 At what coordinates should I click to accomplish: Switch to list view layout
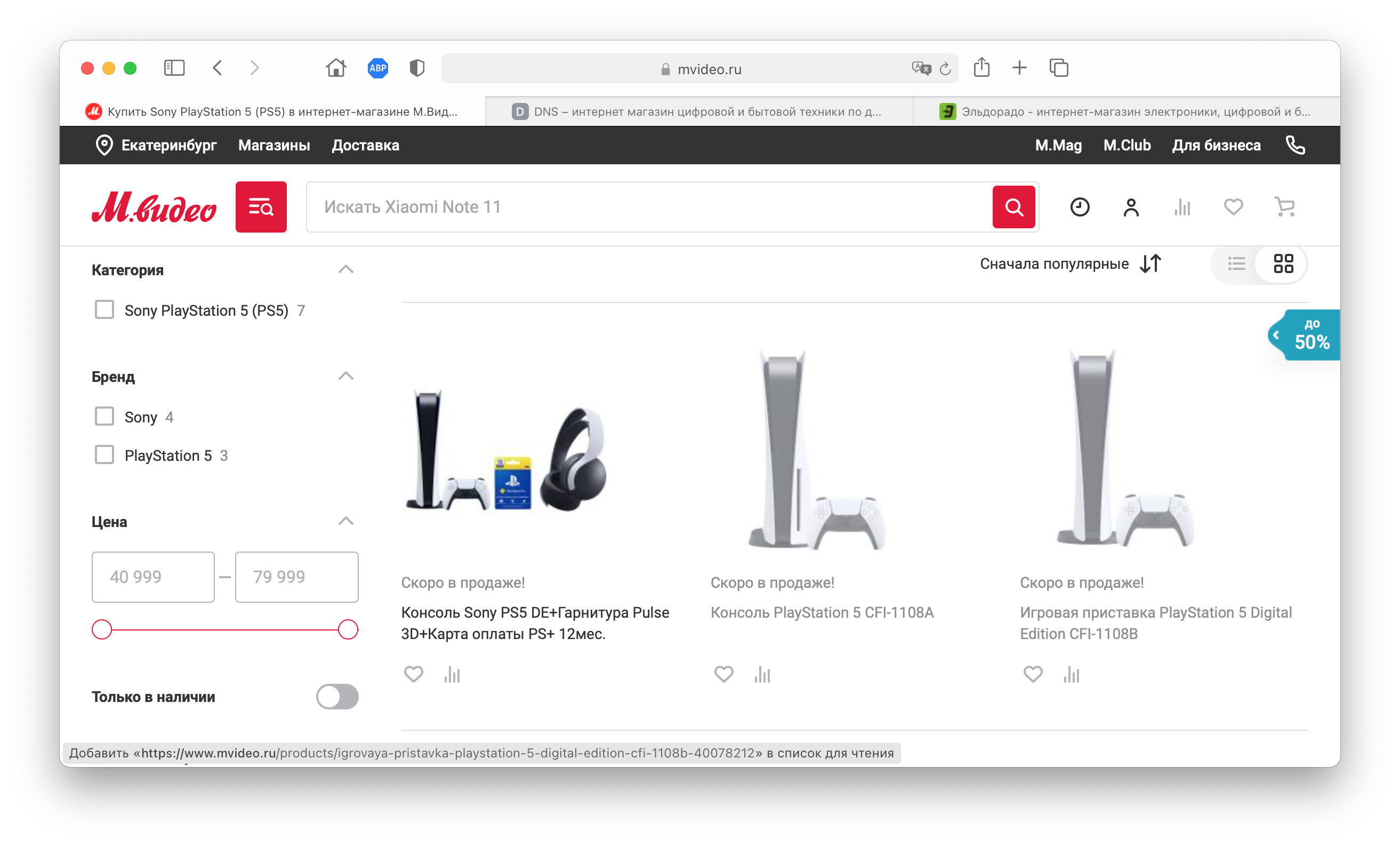(x=1236, y=264)
